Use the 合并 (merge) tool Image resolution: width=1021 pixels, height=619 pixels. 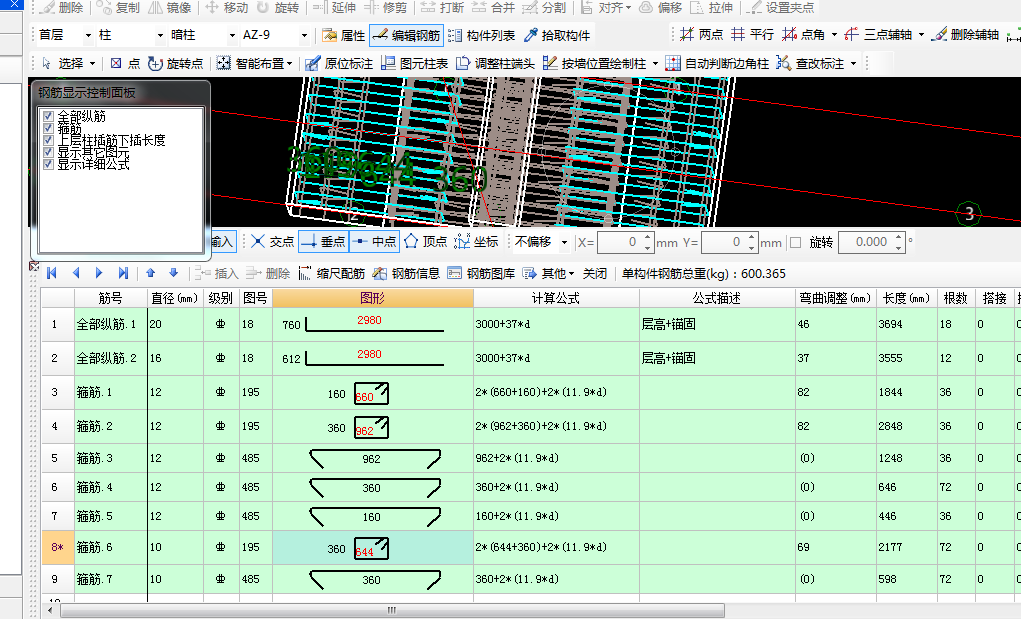point(494,8)
